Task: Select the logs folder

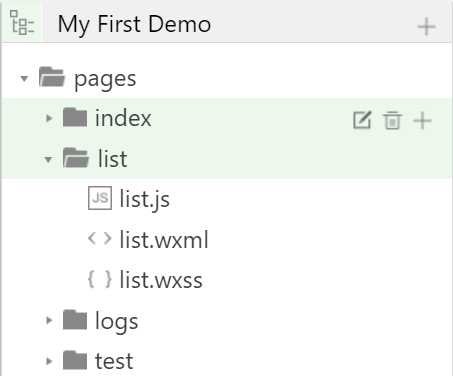Action: point(116,322)
